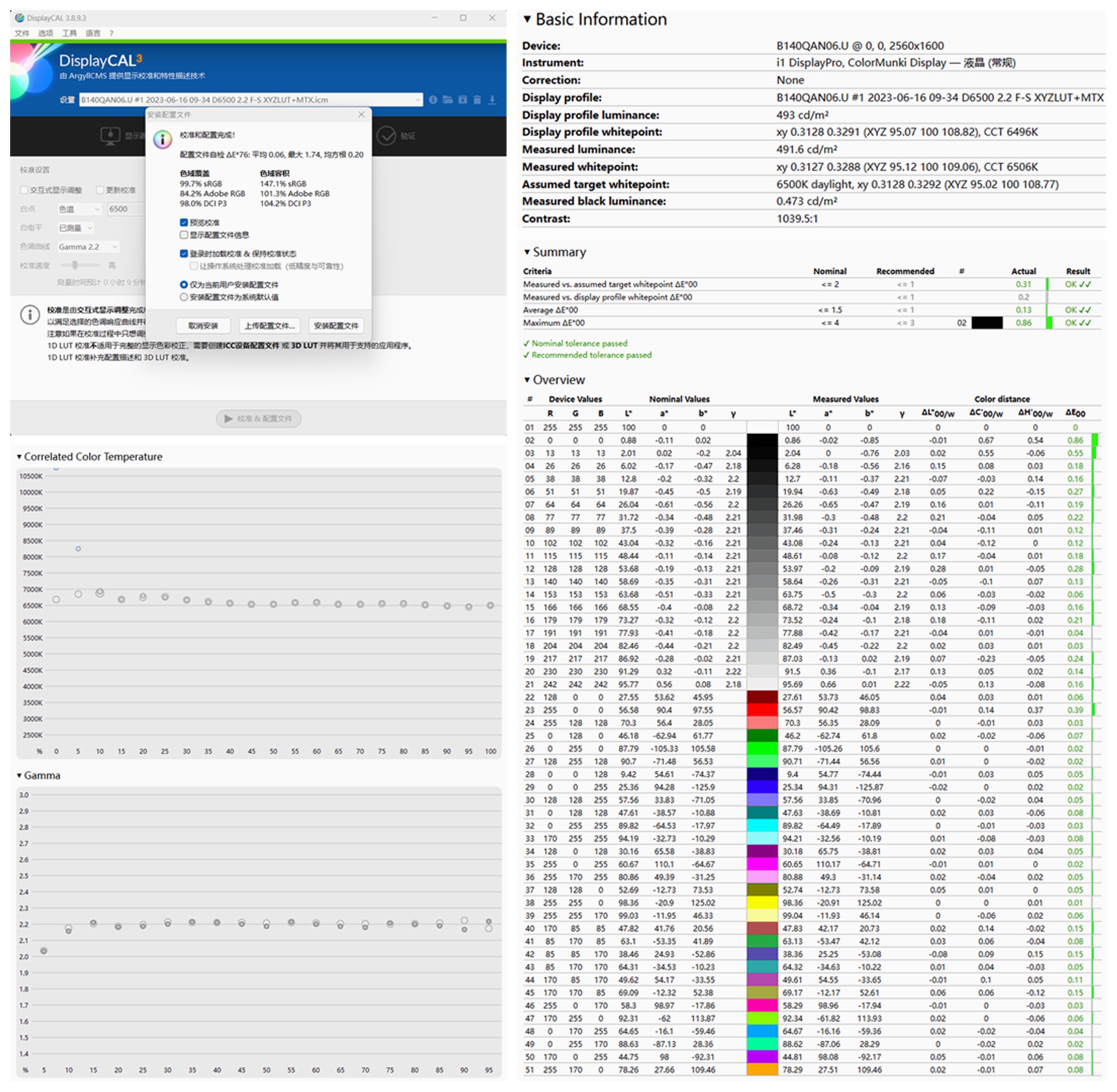Open the 工具 menu

[x=69, y=33]
